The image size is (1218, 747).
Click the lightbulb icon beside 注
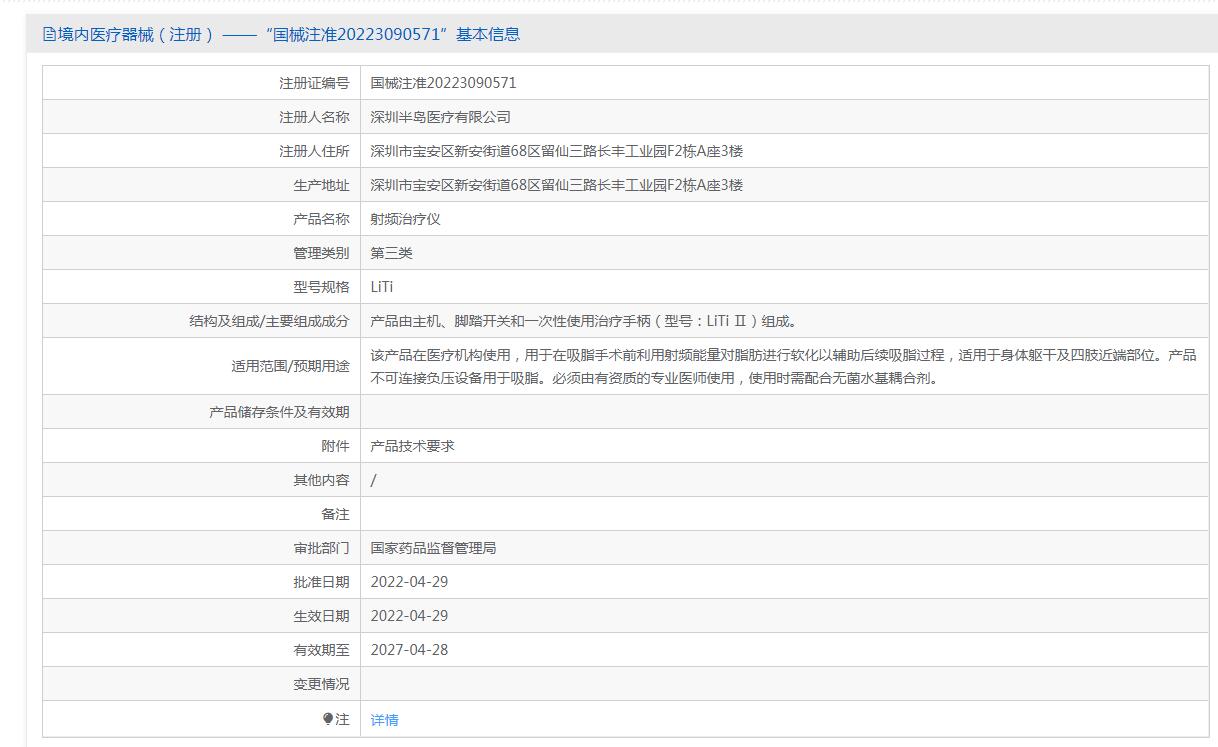328,719
